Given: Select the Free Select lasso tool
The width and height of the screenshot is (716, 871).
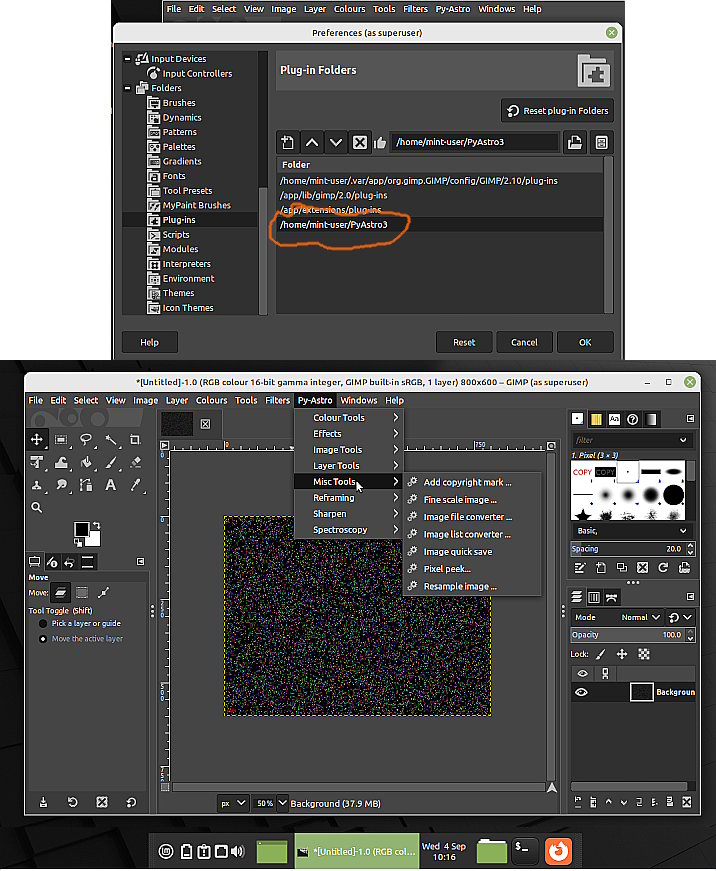Looking at the screenshot, I should point(86,440).
